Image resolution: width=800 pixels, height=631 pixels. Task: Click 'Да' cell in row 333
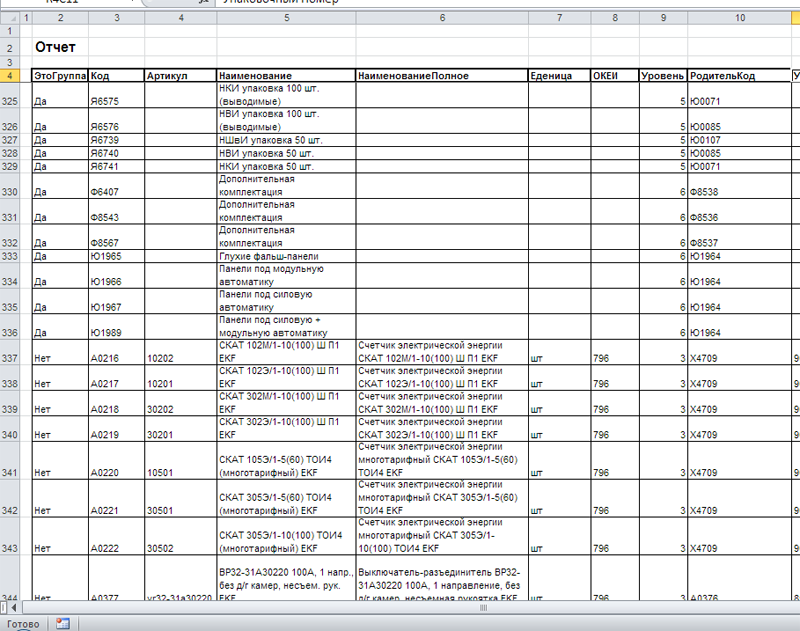tap(60, 256)
